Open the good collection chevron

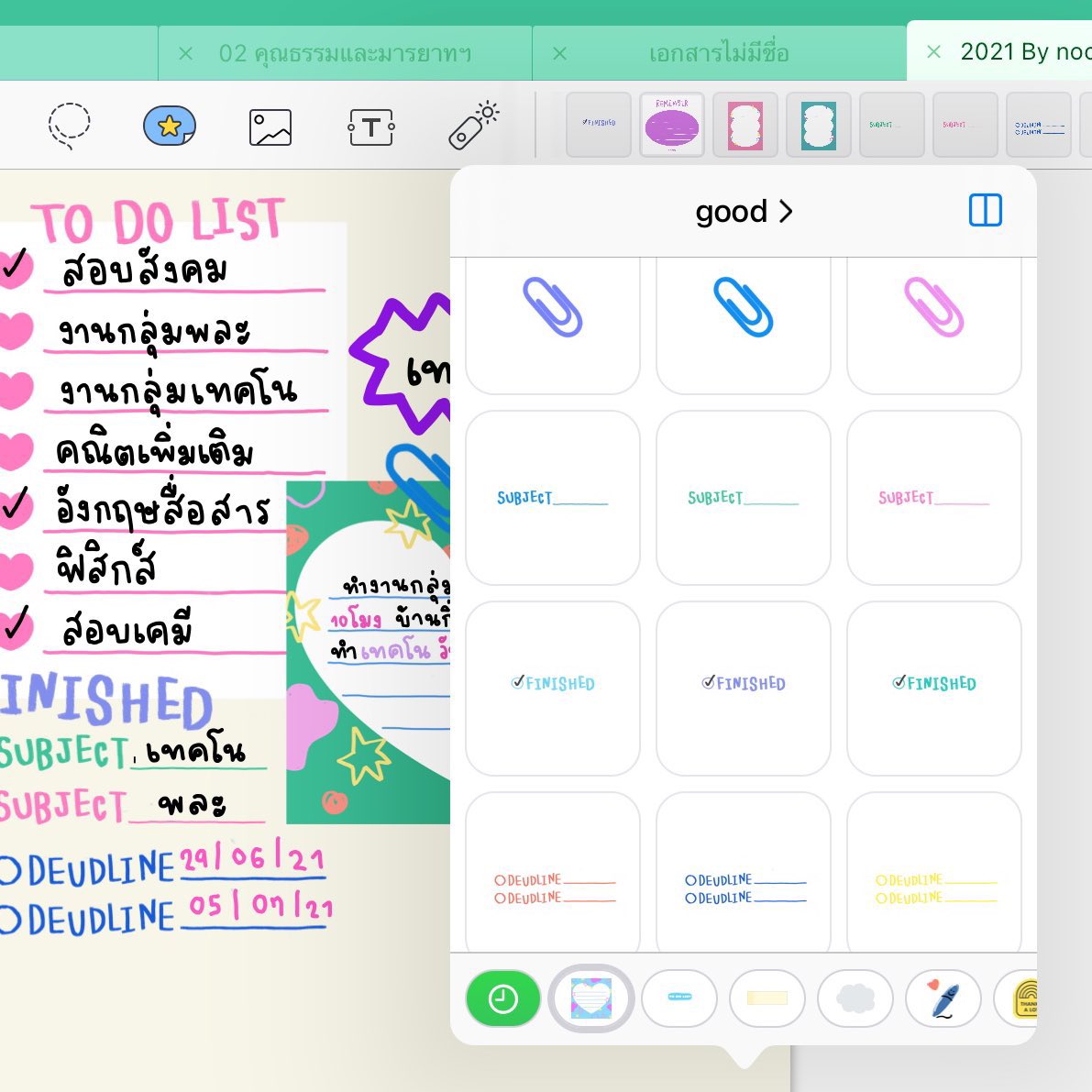point(787,211)
